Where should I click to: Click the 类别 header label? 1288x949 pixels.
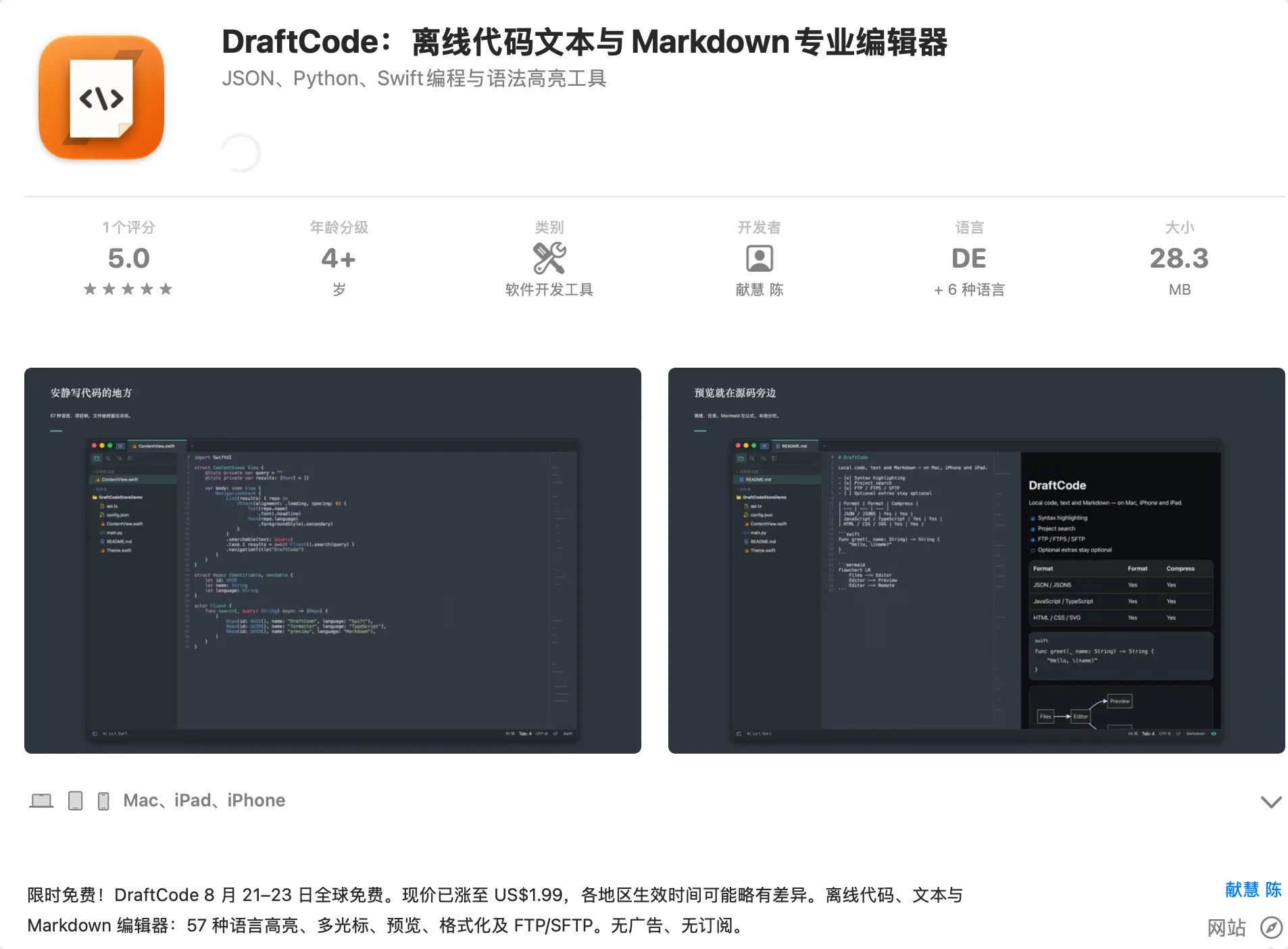coord(549,227)
